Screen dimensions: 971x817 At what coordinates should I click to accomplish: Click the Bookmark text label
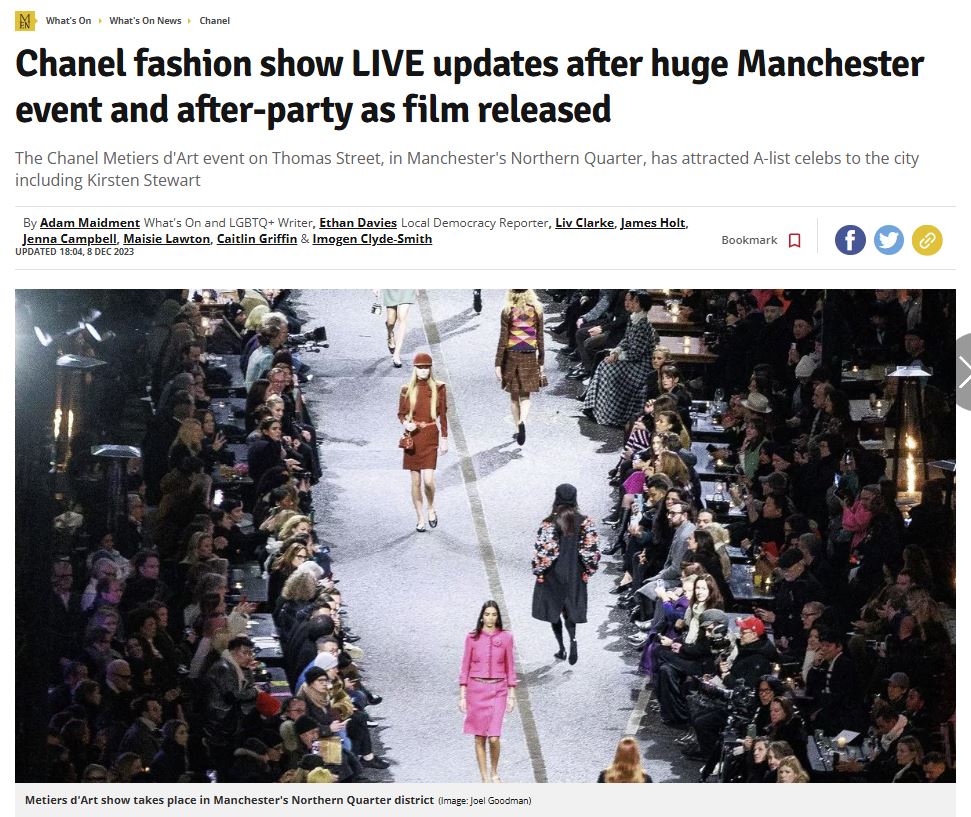(x=749, y=240)
